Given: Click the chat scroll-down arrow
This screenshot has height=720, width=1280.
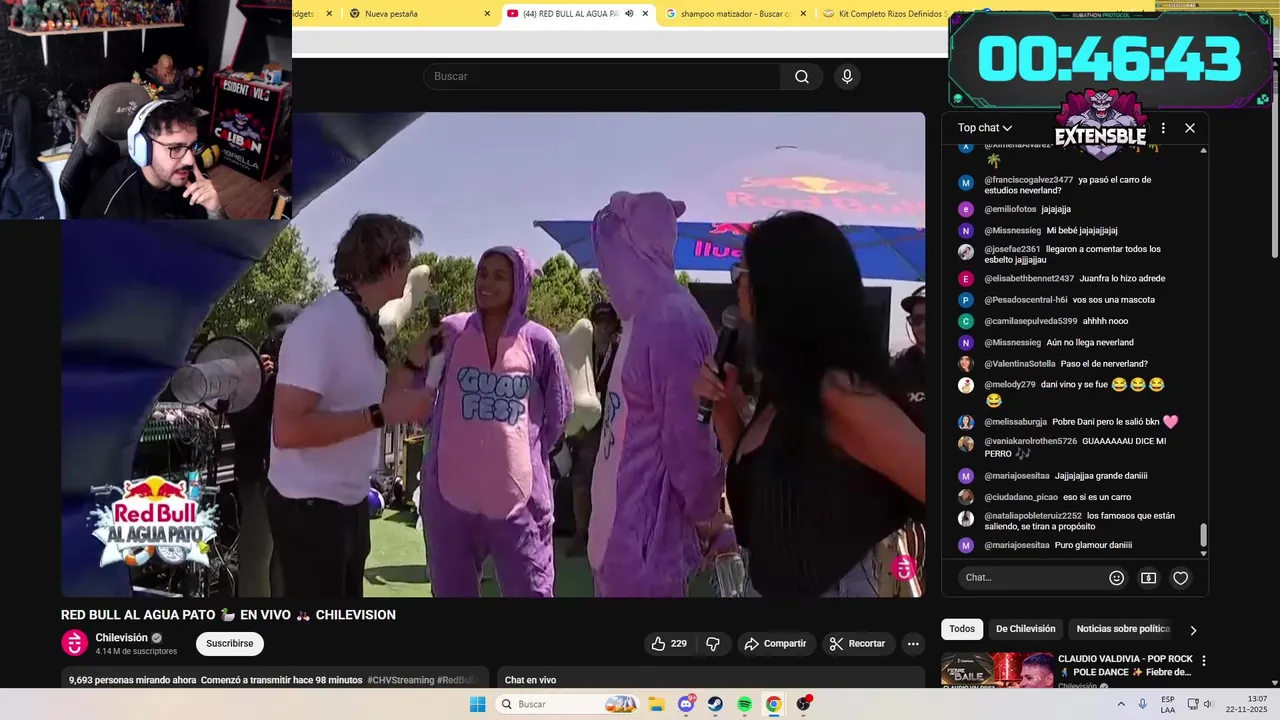Looking at the screenshot, I should (x=1203, y=553).
